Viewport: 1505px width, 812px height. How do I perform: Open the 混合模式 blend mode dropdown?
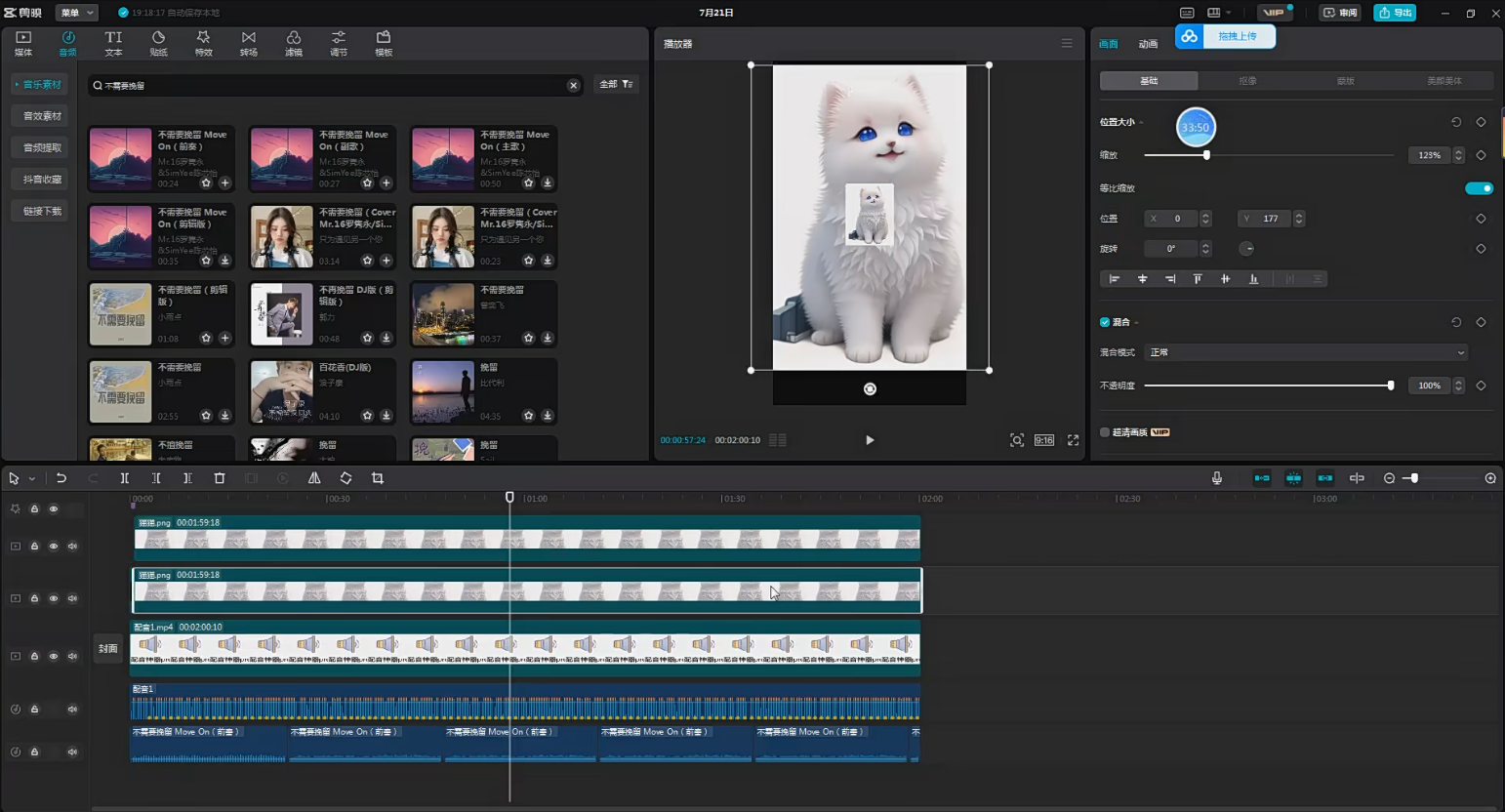coord(1306,352)
